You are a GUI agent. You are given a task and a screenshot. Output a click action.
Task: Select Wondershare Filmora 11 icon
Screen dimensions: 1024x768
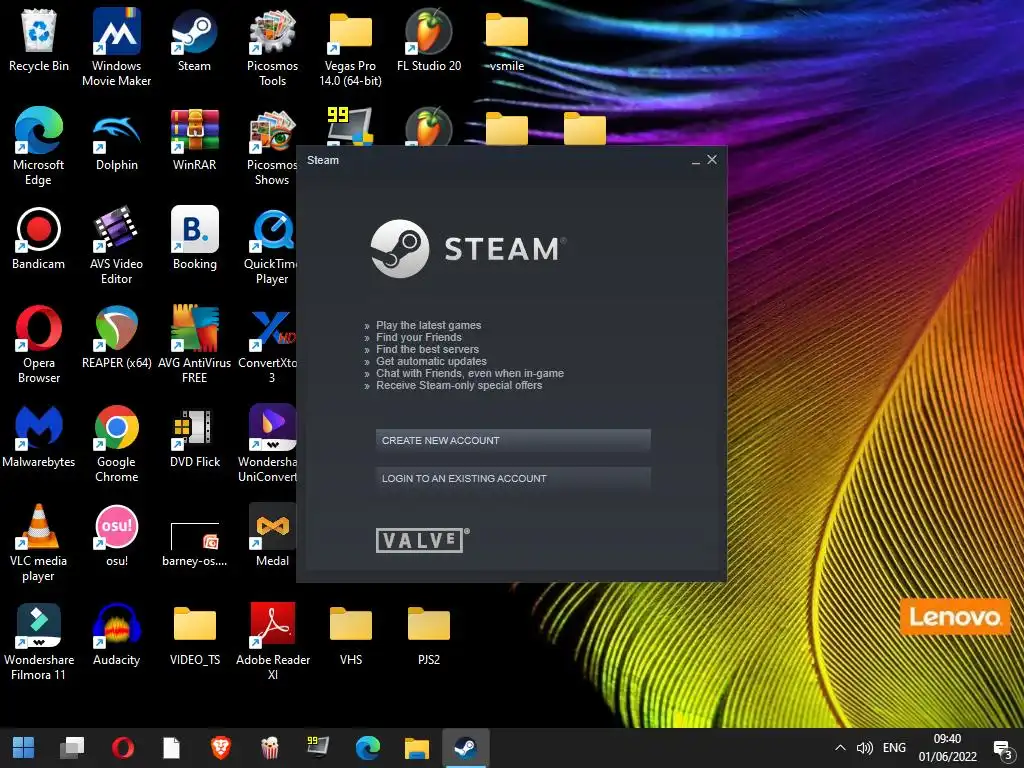39,642
